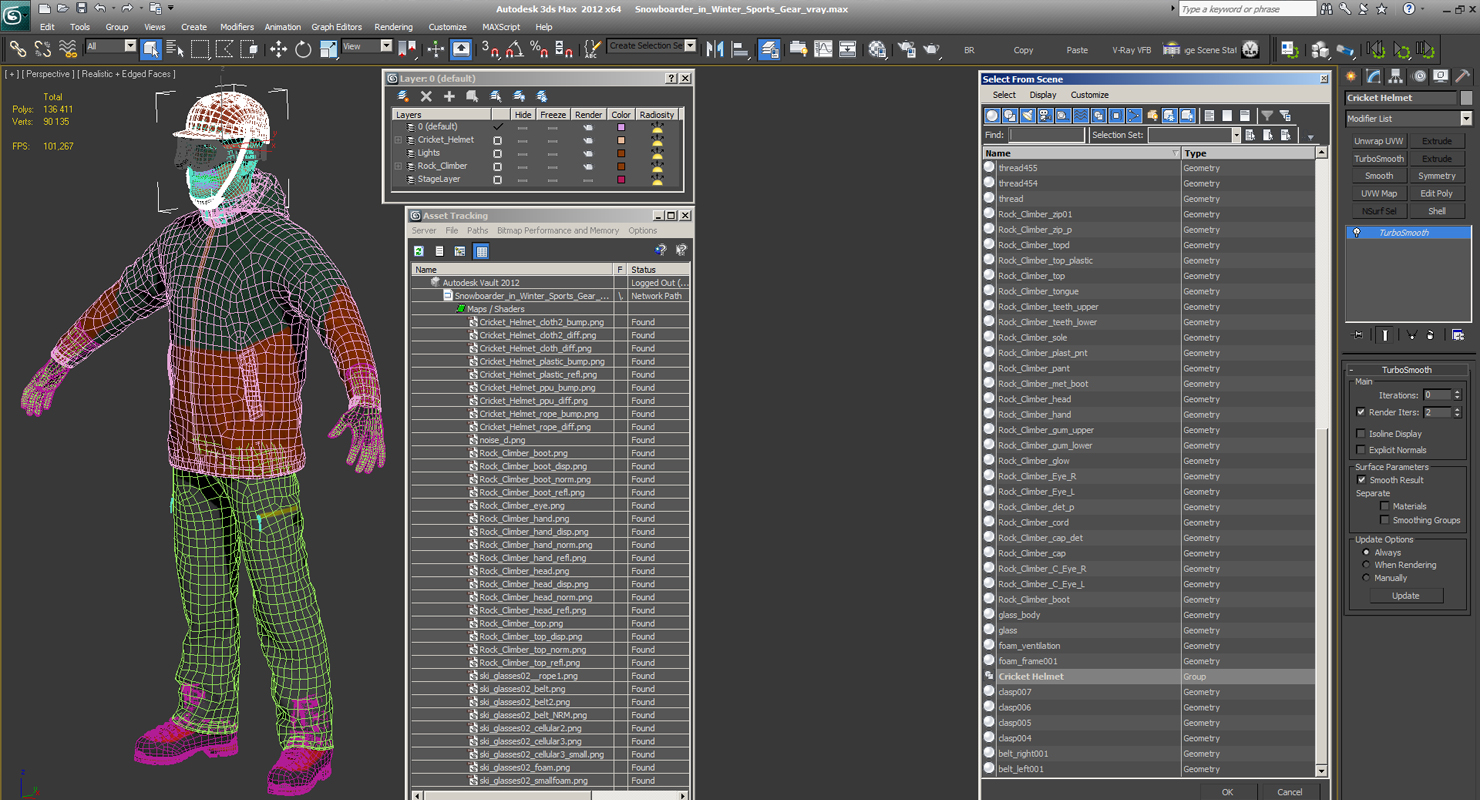Confirm Select From Scene with OK

point(1227,792)
